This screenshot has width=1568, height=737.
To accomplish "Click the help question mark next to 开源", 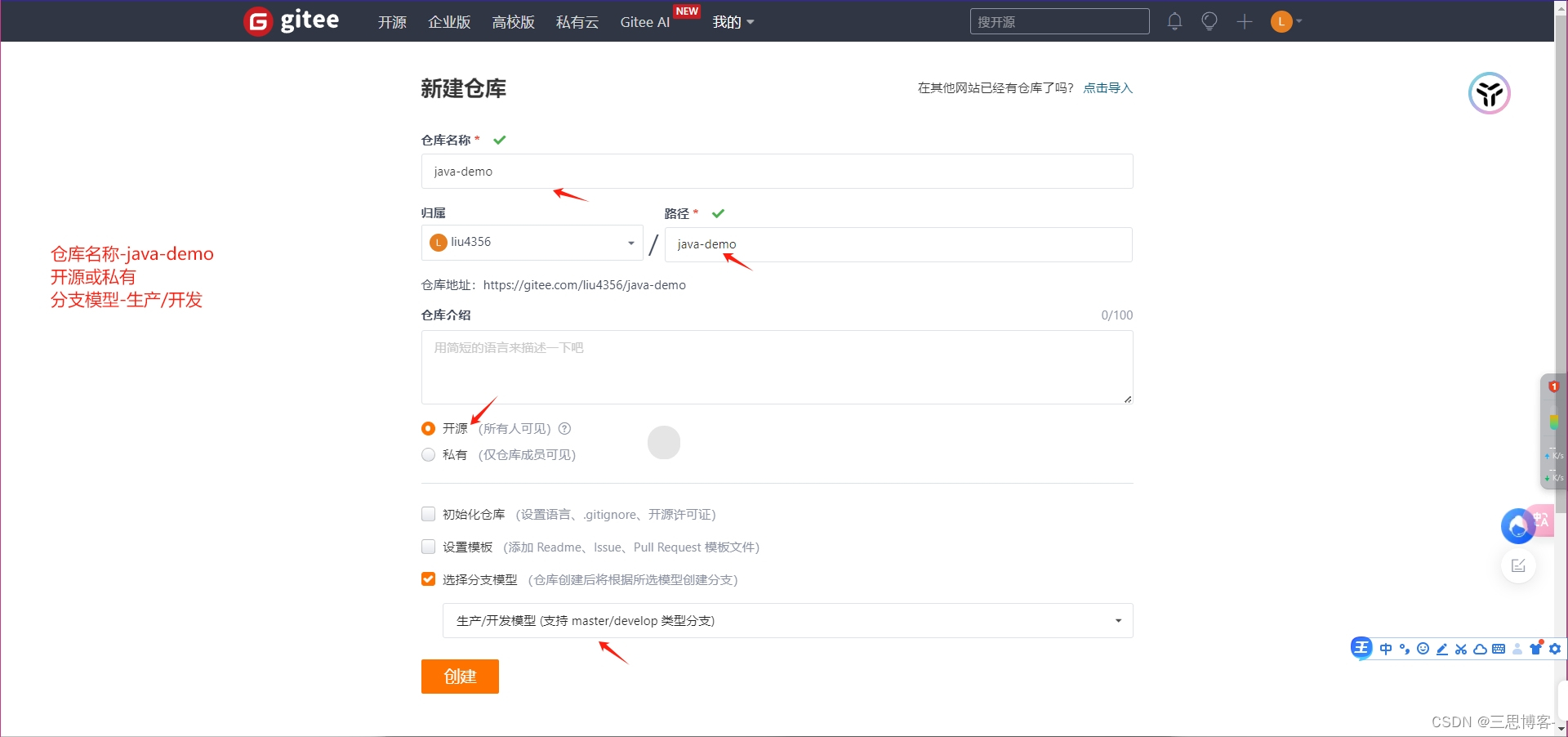I will point(564,428).
